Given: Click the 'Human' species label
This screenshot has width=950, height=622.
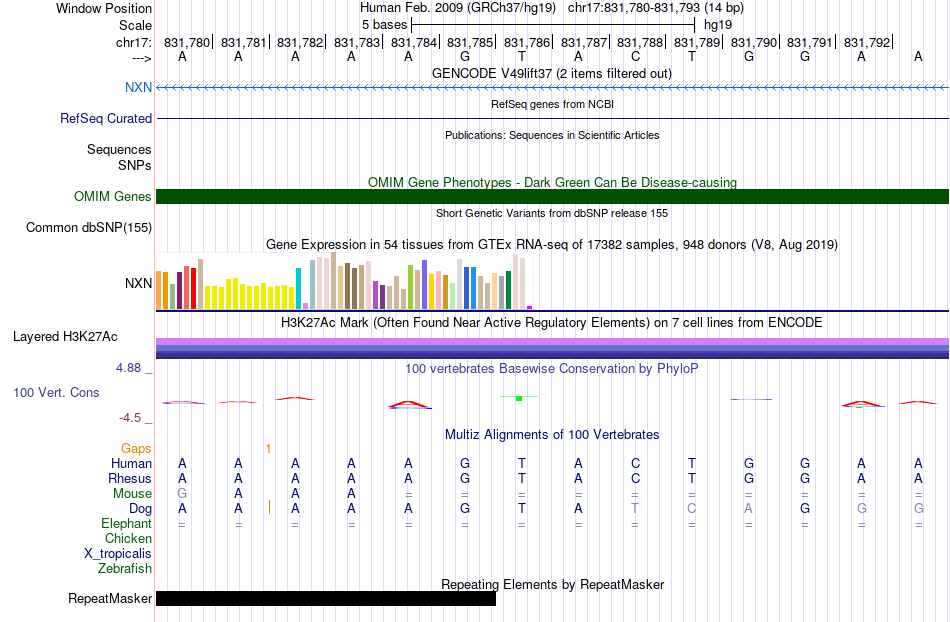Looking at the screenshot, I should [131, 463].
